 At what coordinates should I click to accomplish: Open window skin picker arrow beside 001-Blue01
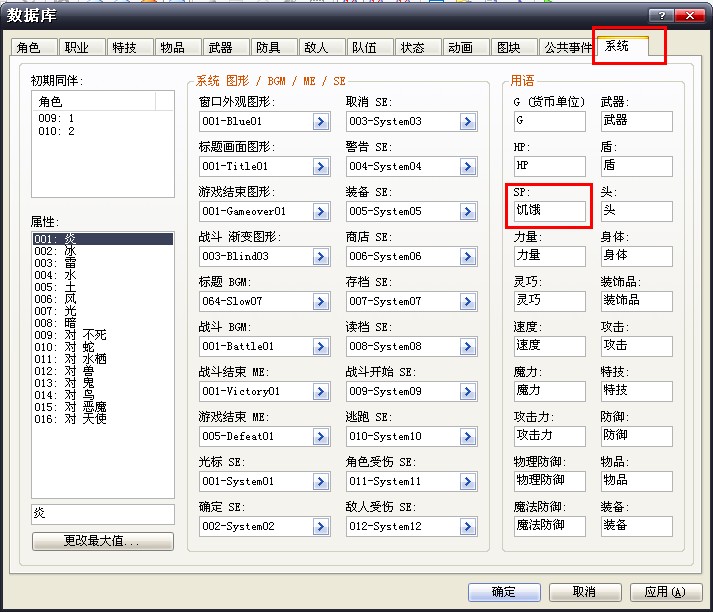(321, 121)
